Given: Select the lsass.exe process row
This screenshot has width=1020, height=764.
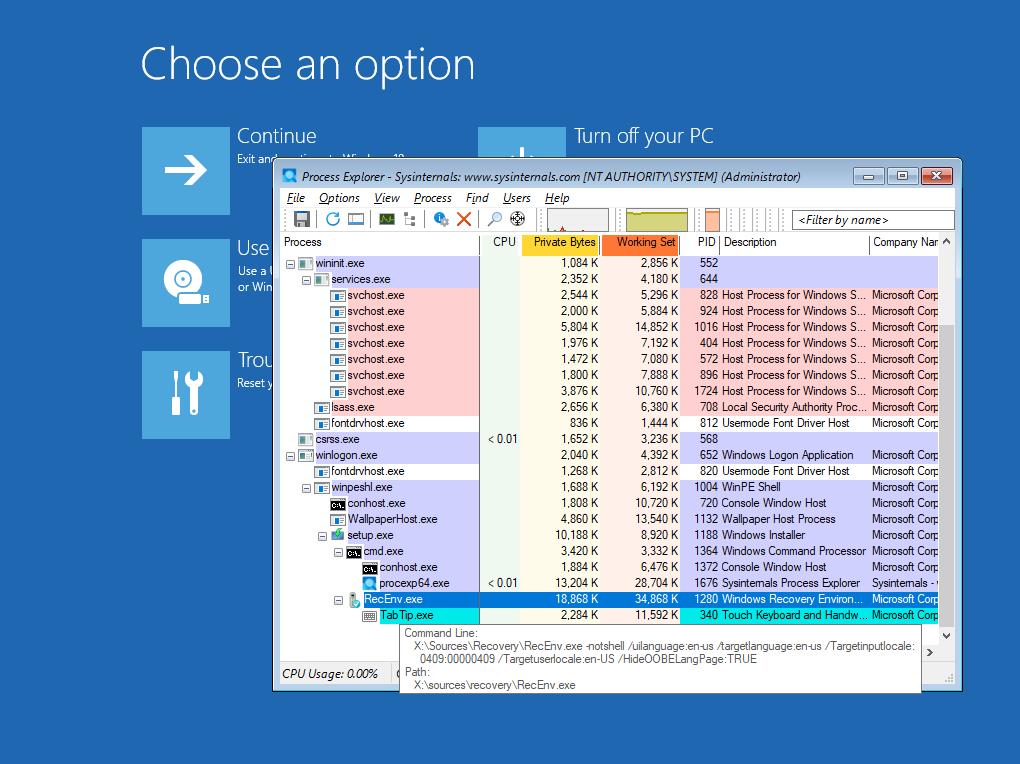Looking at the screenshot, I should 610,407.
